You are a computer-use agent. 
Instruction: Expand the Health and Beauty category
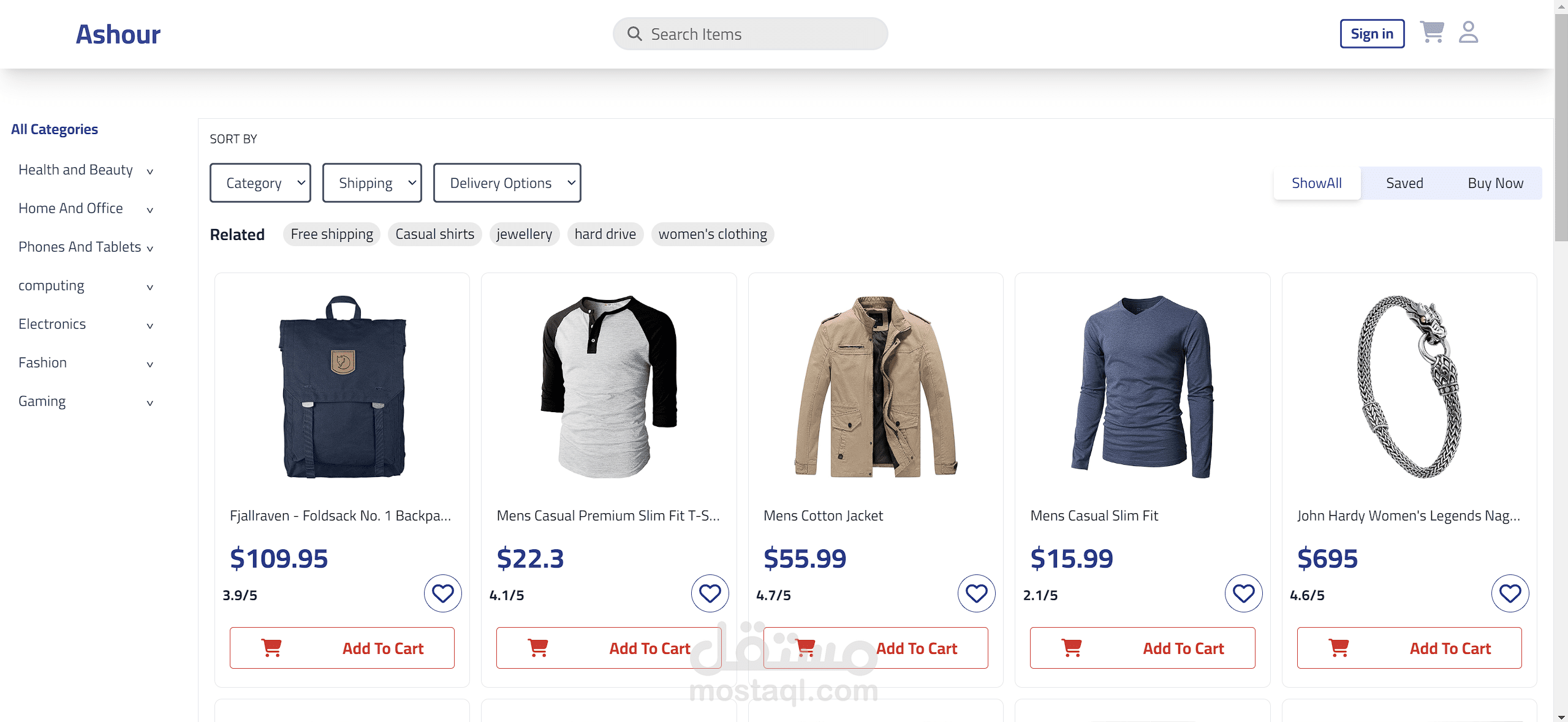(86, 170)
